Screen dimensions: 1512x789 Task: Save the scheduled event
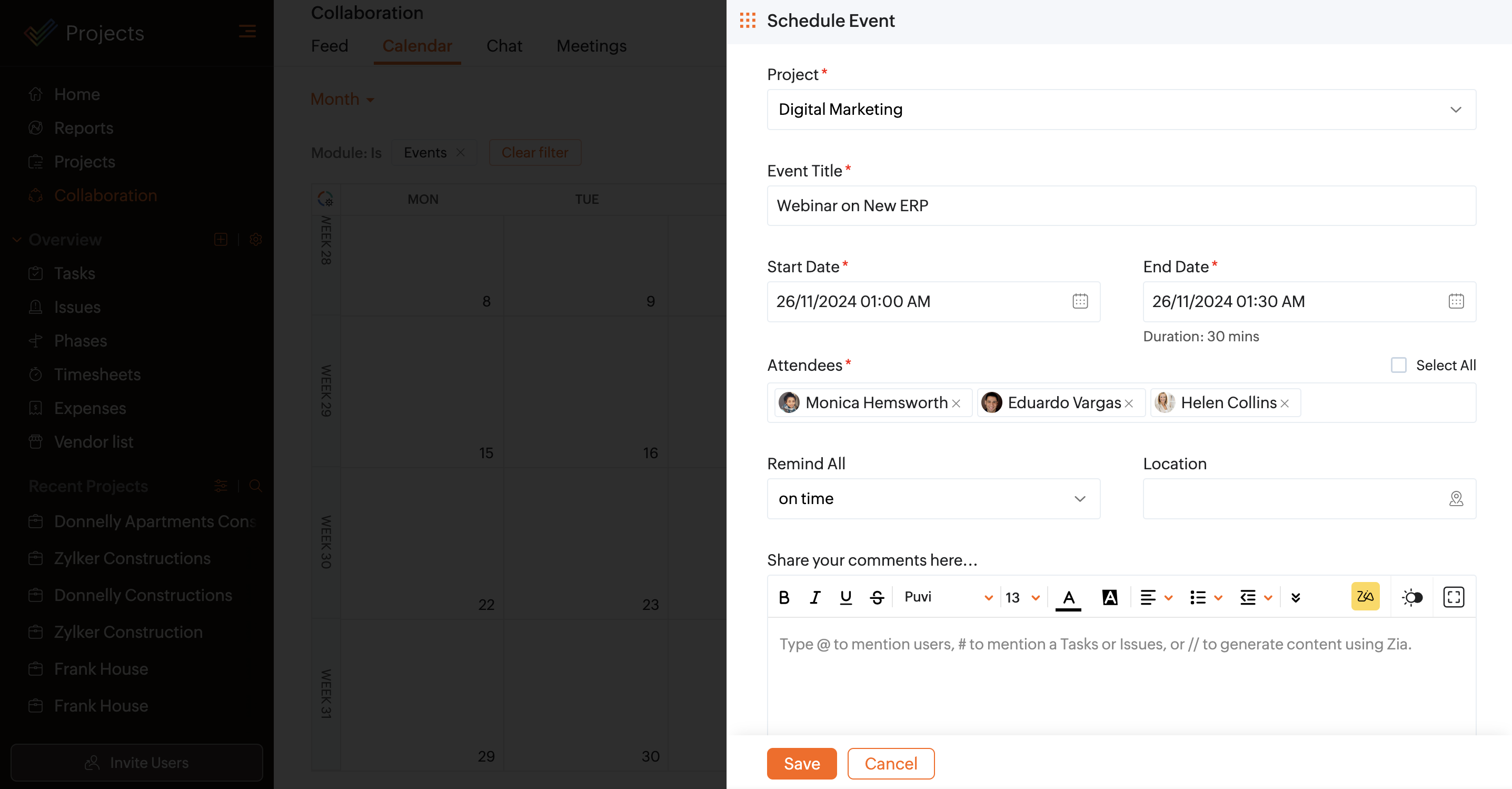tap(801, 763)
